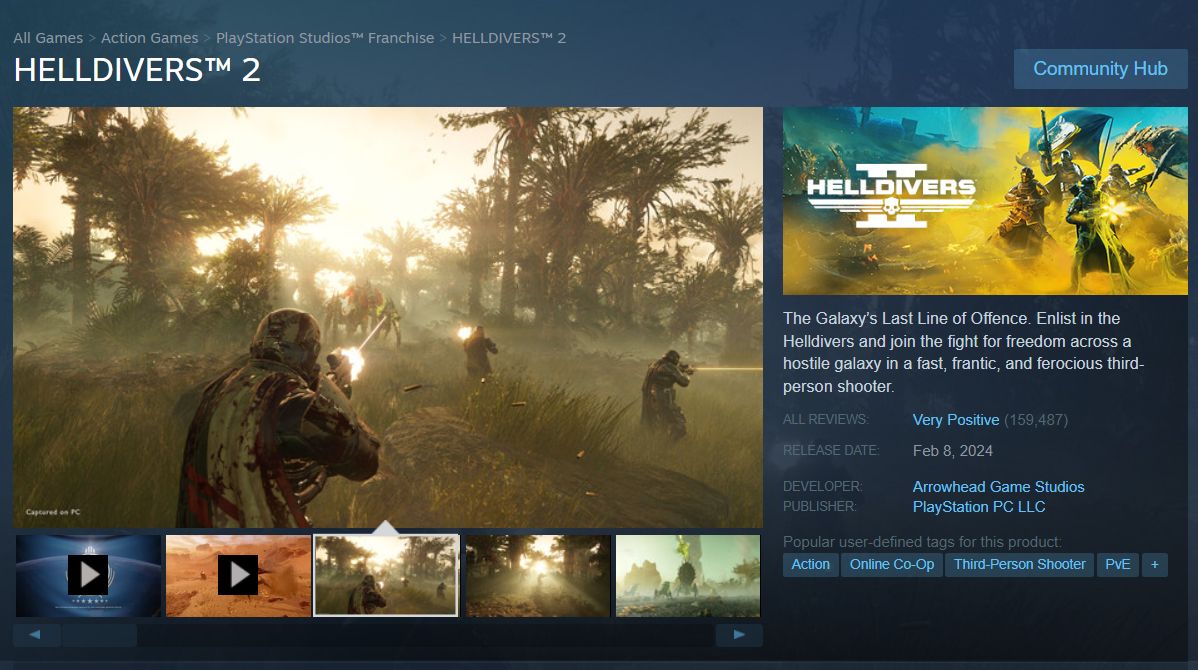1198x670 pixels.
Task: Open the Online Co-Op tag
Action: coord(891,564)
